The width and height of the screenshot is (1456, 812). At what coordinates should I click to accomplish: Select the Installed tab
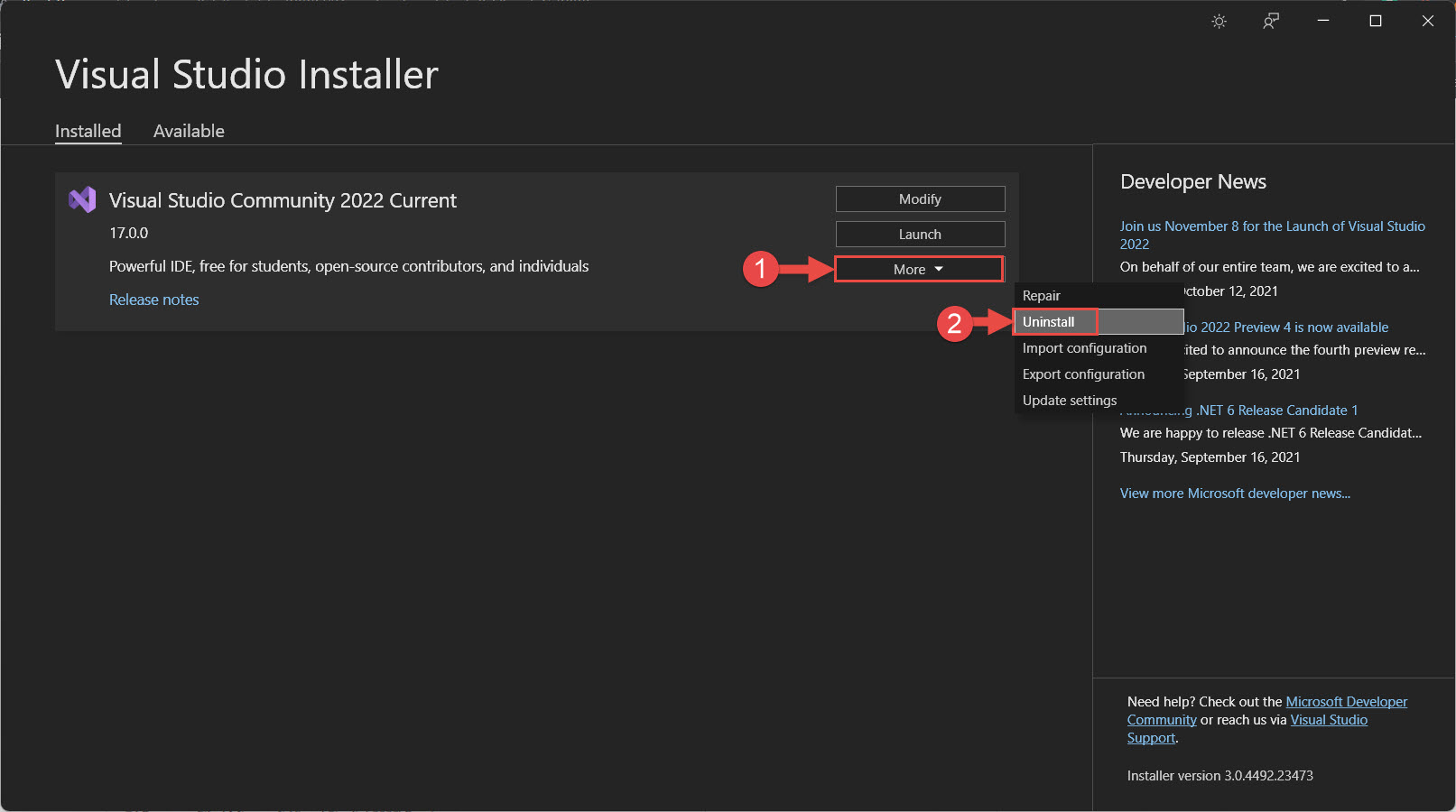click(88, 131)
